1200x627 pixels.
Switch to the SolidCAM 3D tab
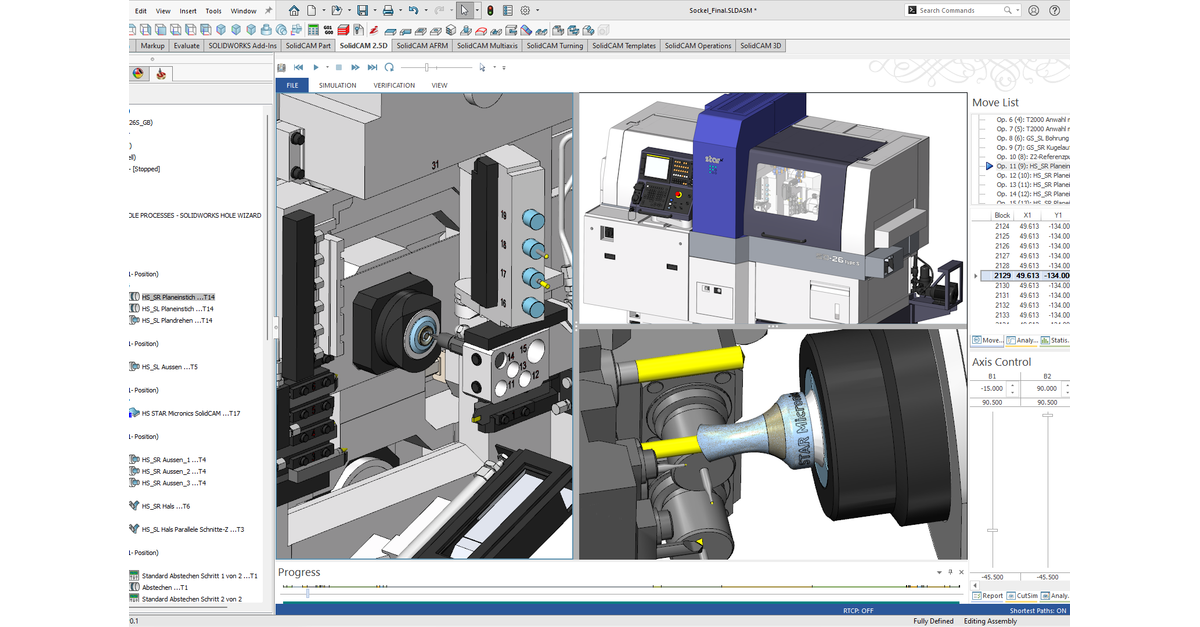762,46
